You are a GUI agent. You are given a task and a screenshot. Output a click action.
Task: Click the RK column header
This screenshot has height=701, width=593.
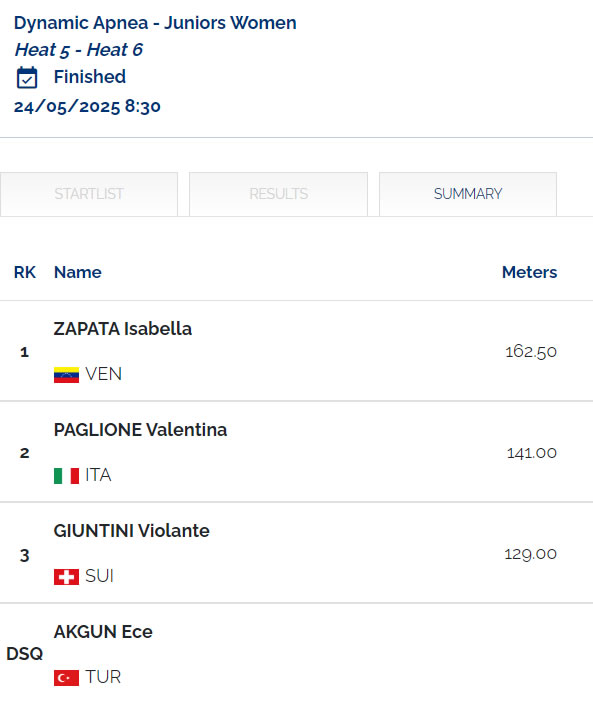(25, 272)
